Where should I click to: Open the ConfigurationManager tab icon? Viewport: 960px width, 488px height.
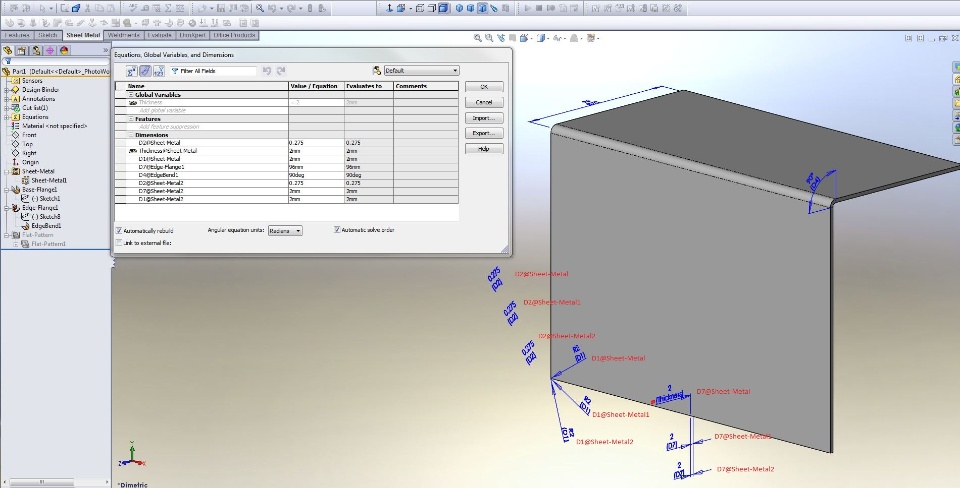tap(36, 50)
